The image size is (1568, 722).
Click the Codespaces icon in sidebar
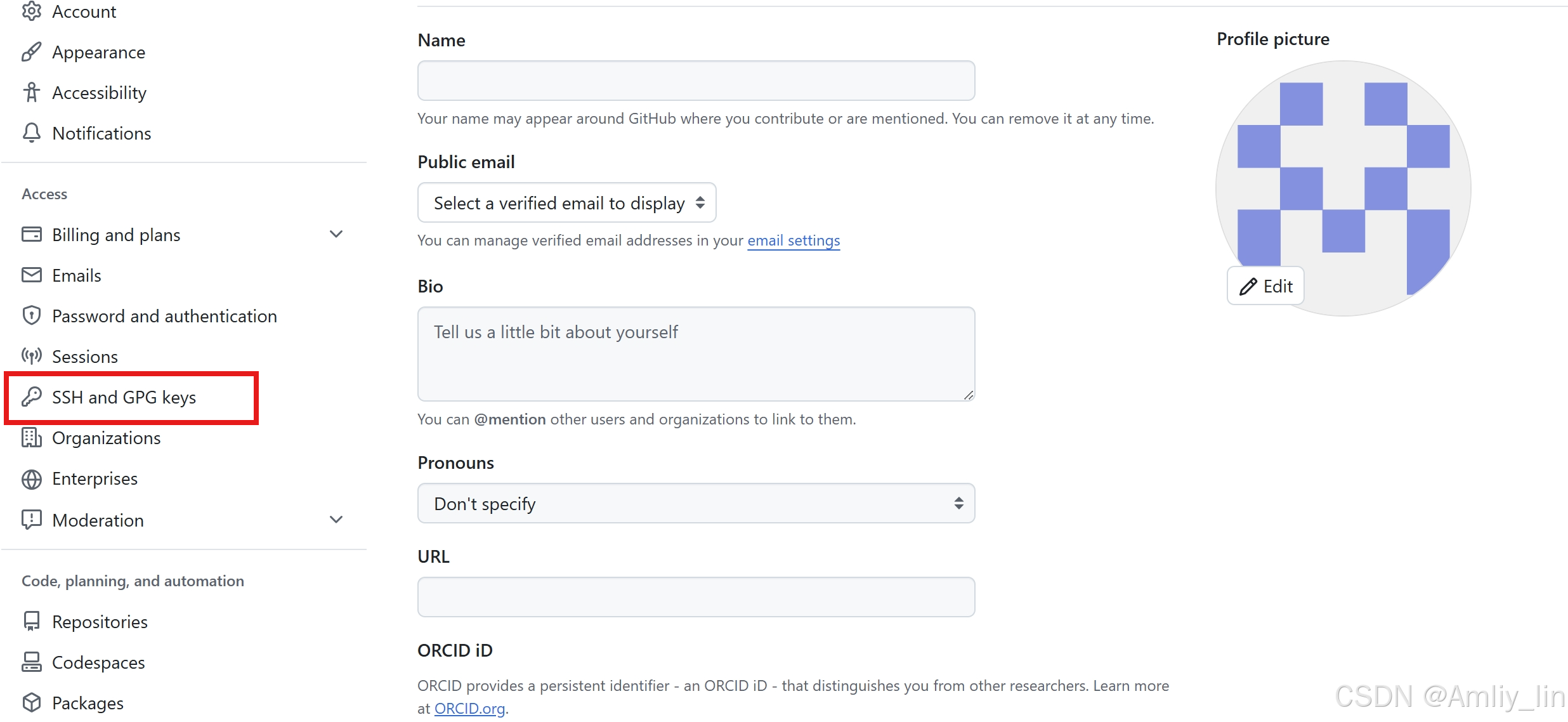pyautogui.click(x=31, y=662)
